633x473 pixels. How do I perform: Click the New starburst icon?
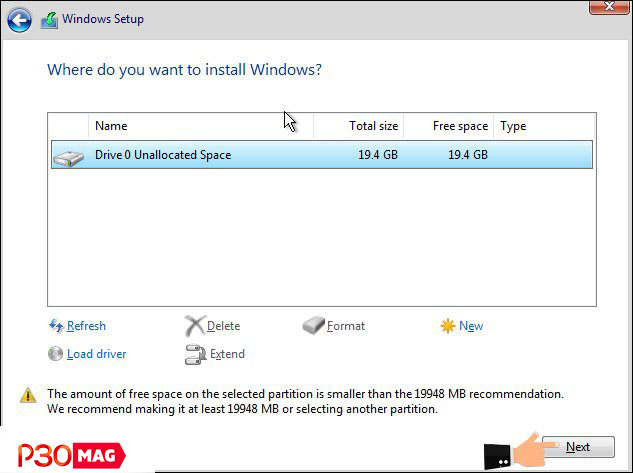(448, 326)
